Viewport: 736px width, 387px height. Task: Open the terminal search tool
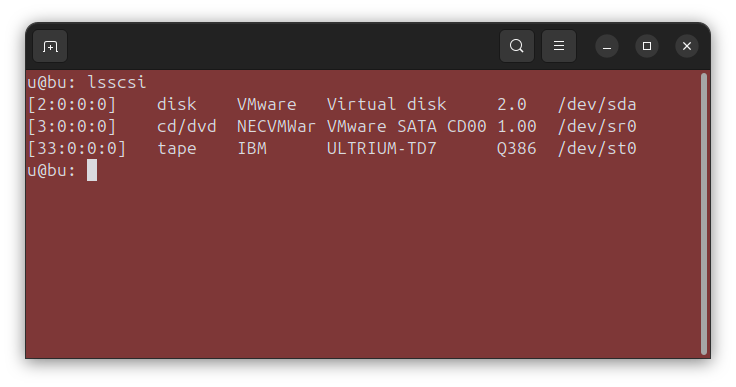click(x=516, y=46)
